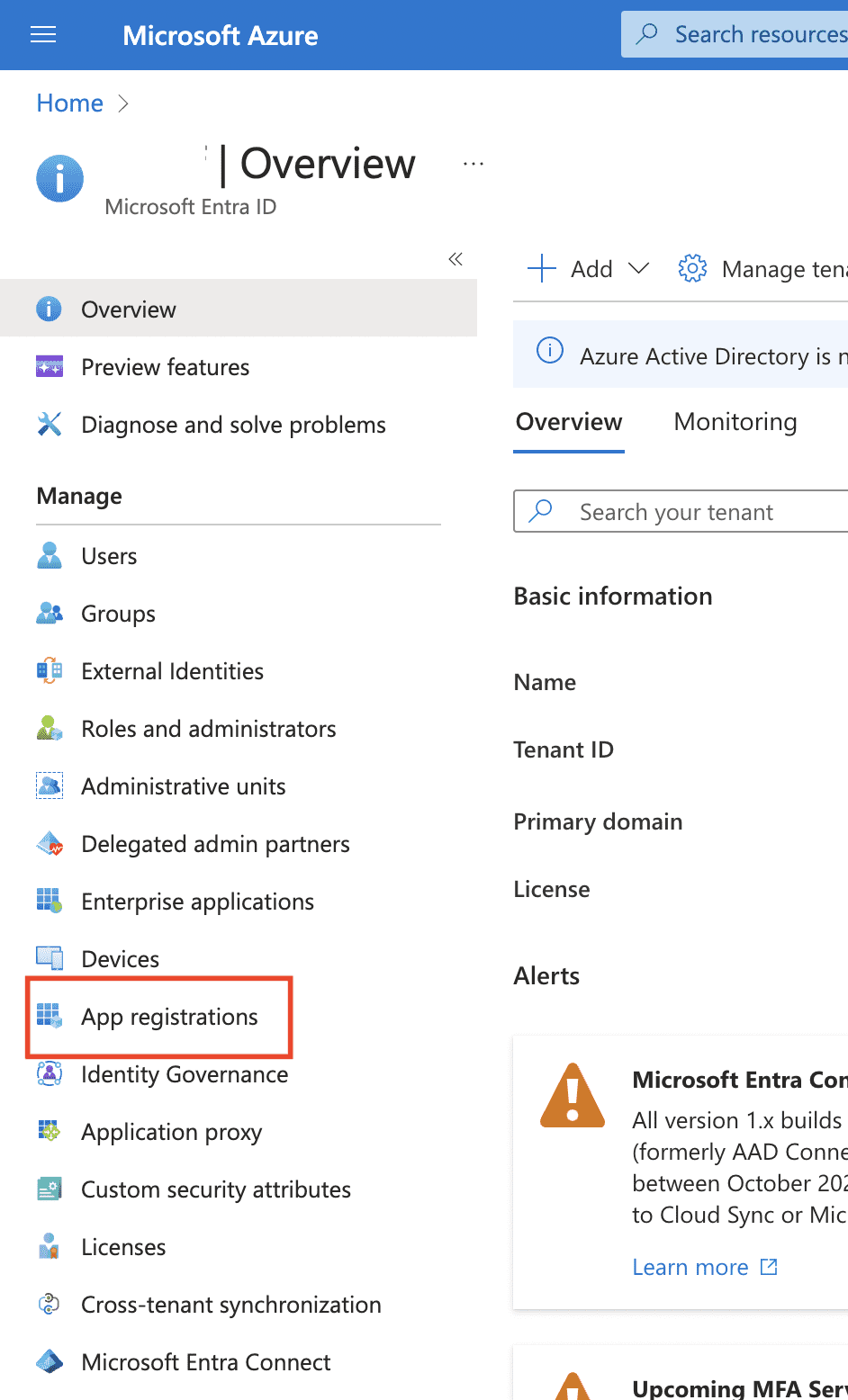Select the Overview tab in main pane

(568, 422)
